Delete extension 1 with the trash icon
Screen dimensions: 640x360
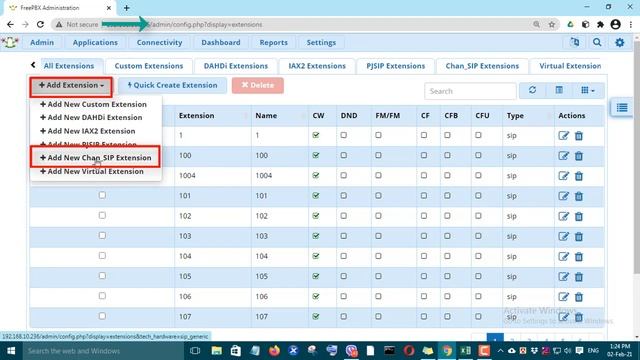[579, 136]
